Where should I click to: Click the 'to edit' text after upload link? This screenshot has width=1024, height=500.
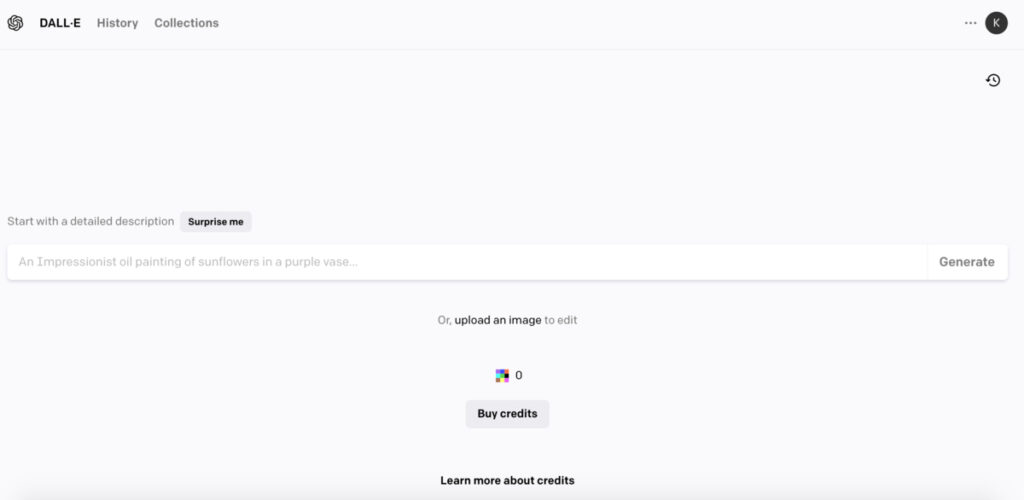[561, 320]
